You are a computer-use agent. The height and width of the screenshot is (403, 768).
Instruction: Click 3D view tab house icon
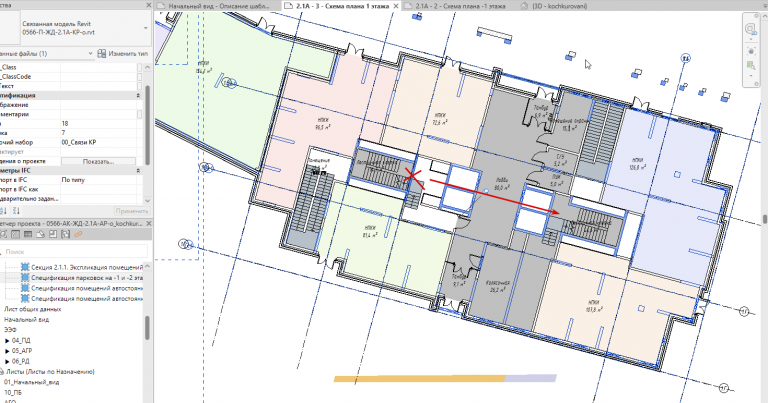coord(524,6)
